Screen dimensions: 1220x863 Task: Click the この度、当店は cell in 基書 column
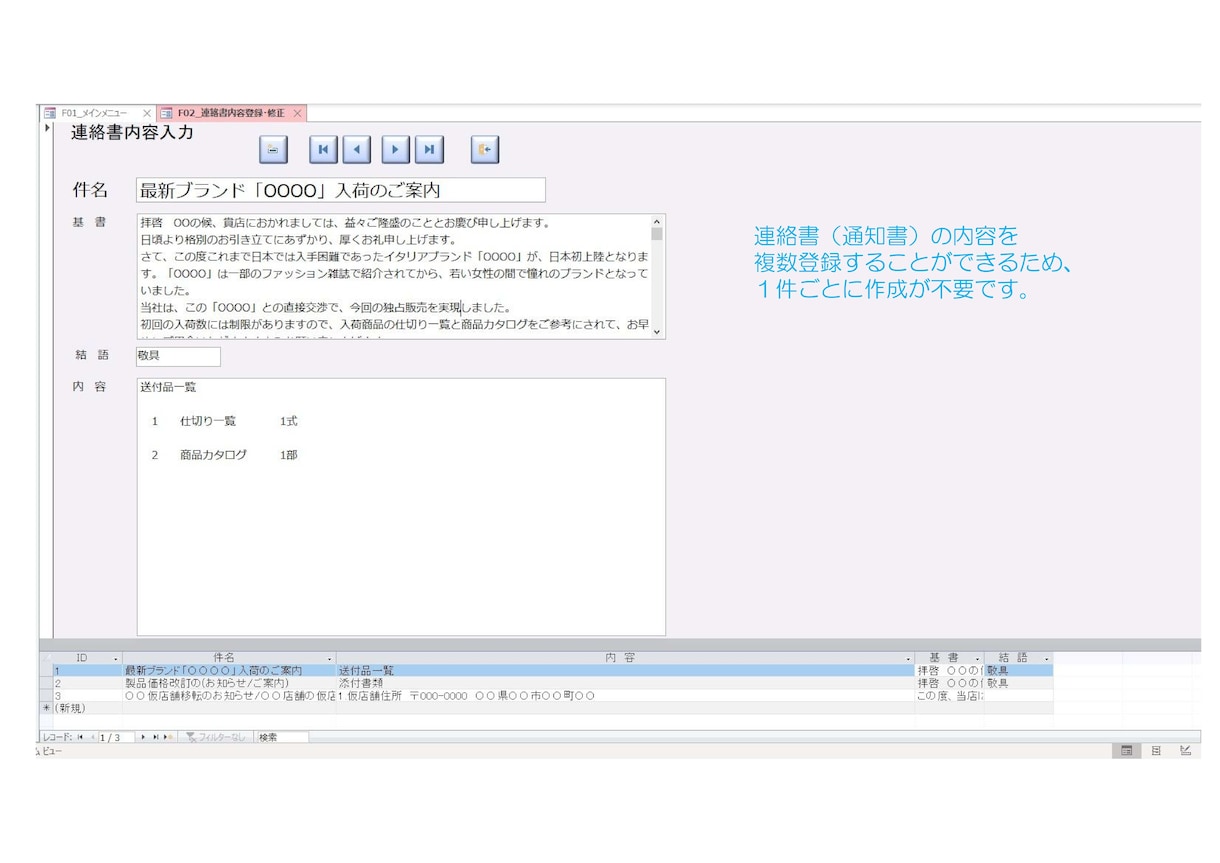coord(949,695)
